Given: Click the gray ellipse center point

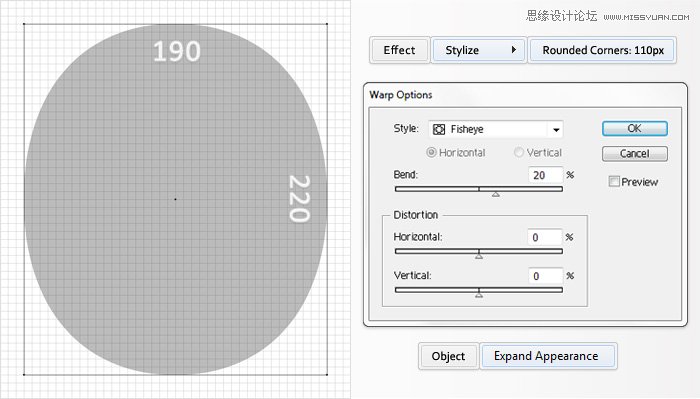Looking at the screenshot, I should tap(175, 199).
